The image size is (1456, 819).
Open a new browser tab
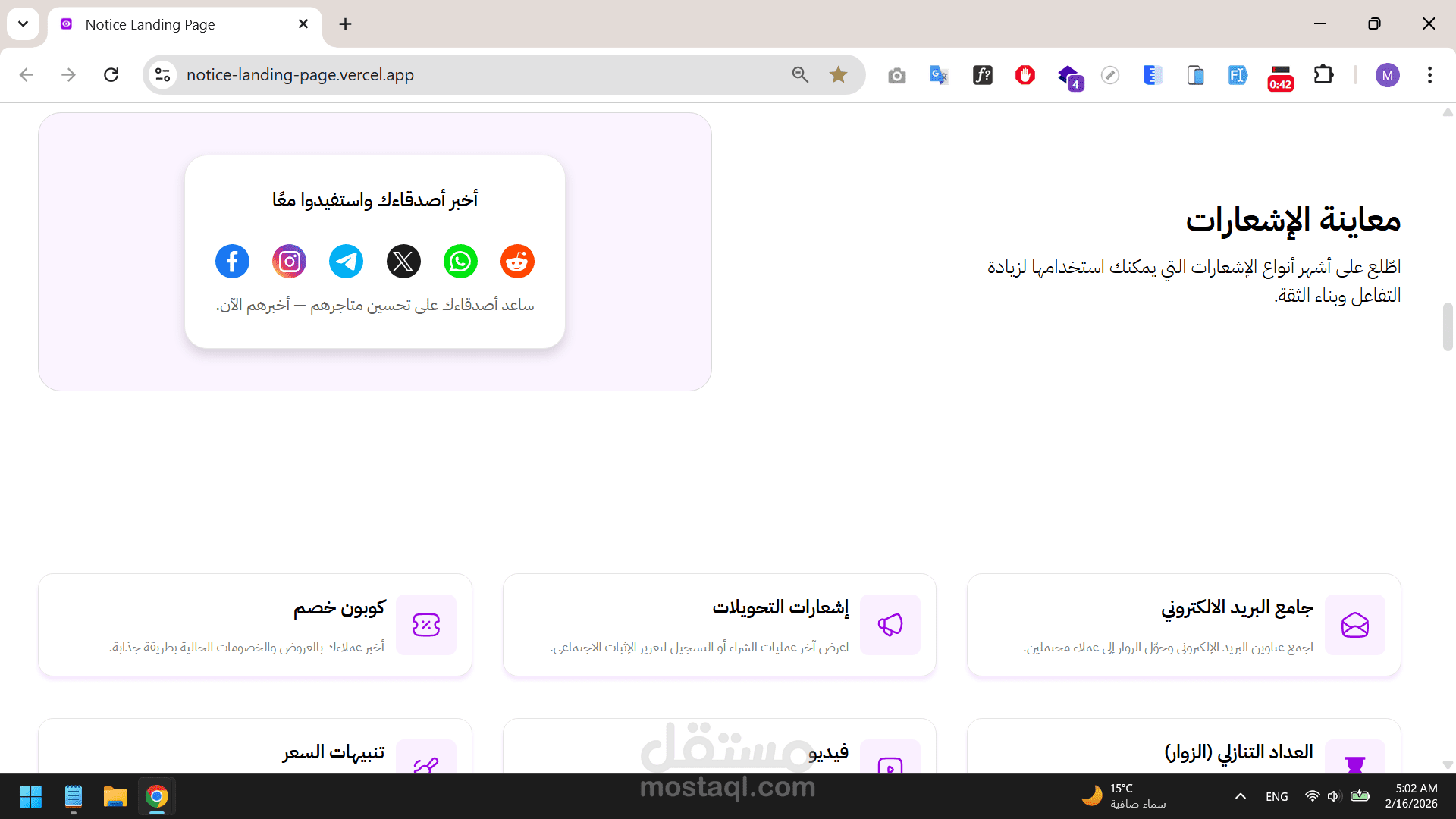(345, 24)
